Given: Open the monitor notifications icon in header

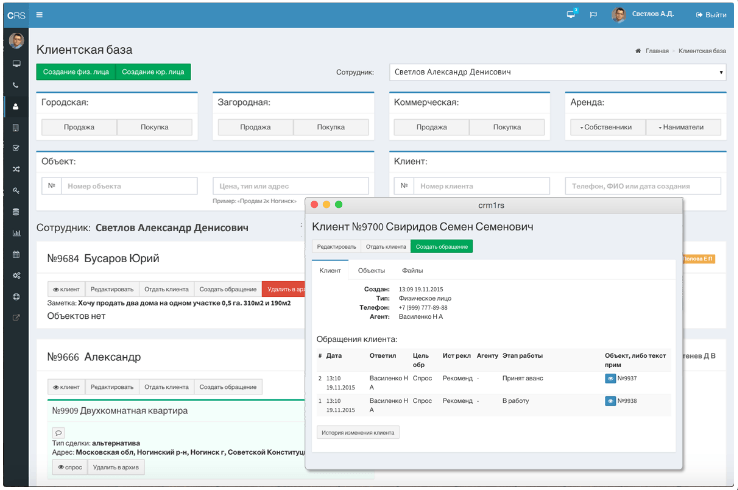Looking at the screenshot, I should (x=571, y=14).
